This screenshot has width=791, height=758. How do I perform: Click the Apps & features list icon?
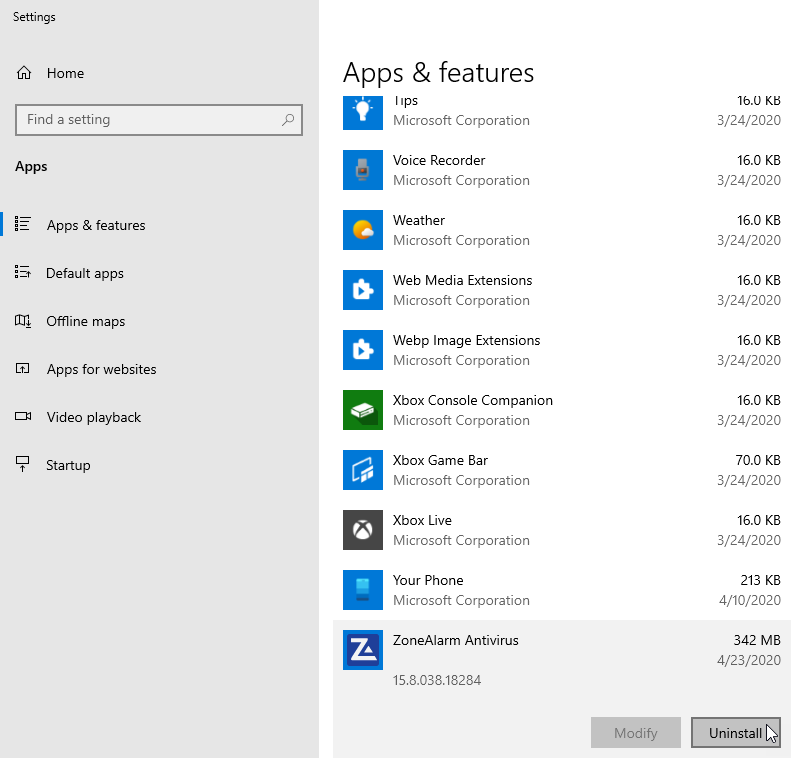tap(23, 224)
